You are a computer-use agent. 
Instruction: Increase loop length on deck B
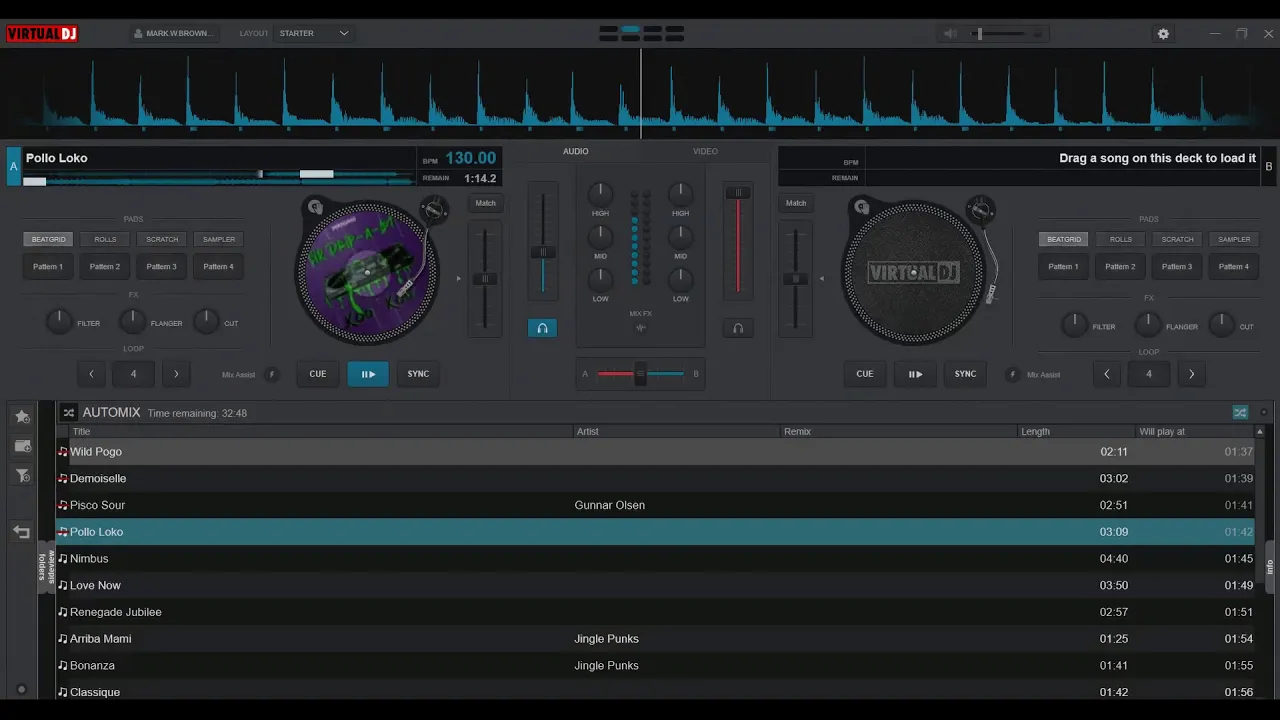coord(1191,374)
